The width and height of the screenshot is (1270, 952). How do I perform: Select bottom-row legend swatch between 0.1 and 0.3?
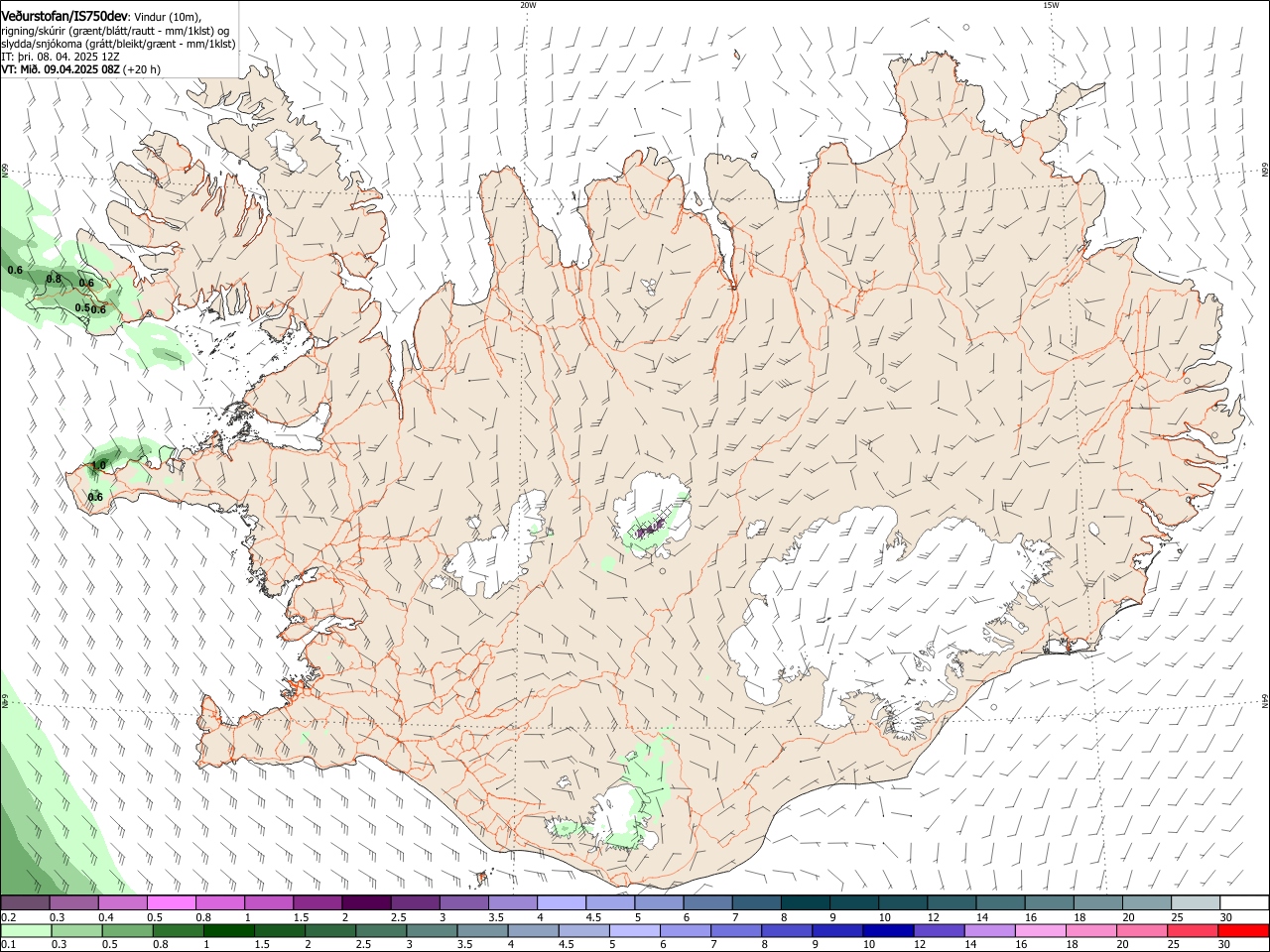click(x=26, y=930)
